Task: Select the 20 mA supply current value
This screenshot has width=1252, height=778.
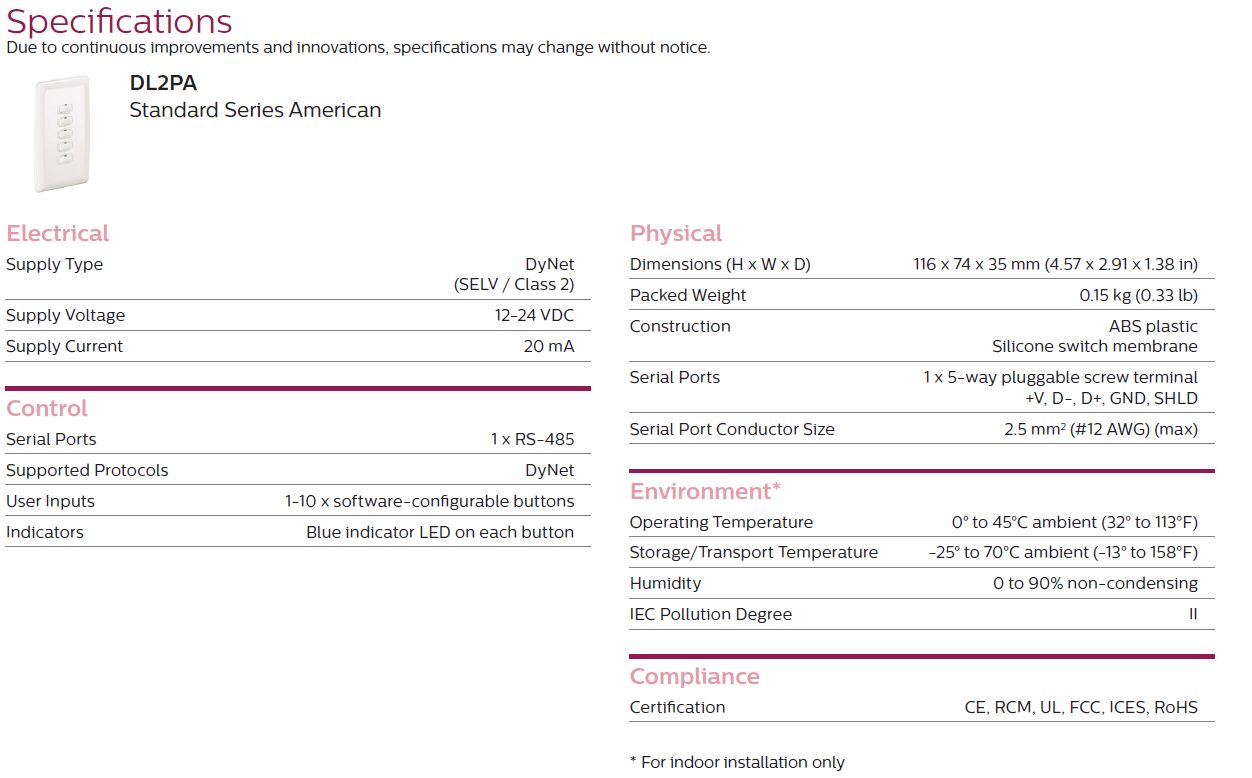Action: [549, 346]
